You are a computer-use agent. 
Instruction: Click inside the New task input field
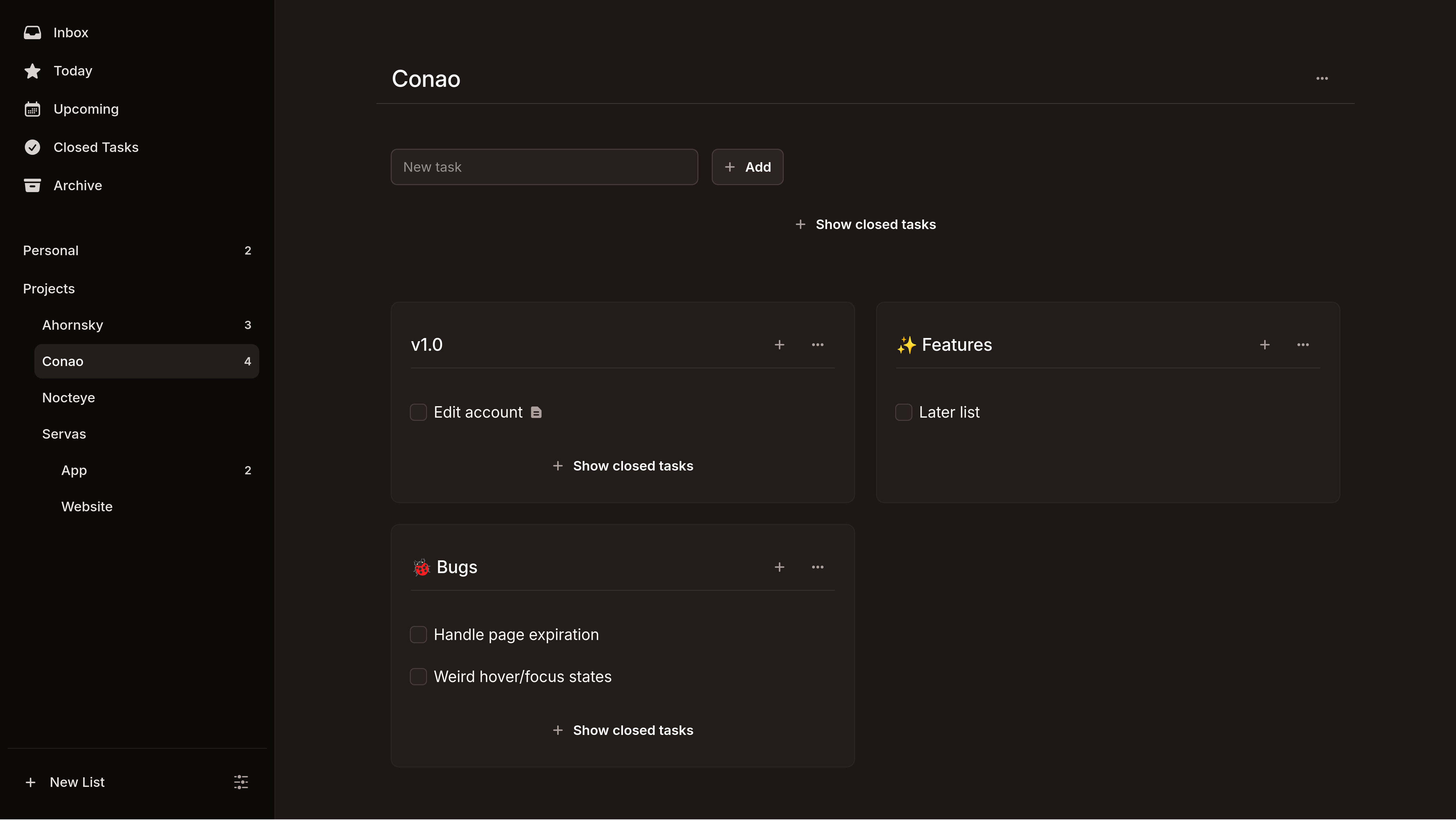pos(544,167)
